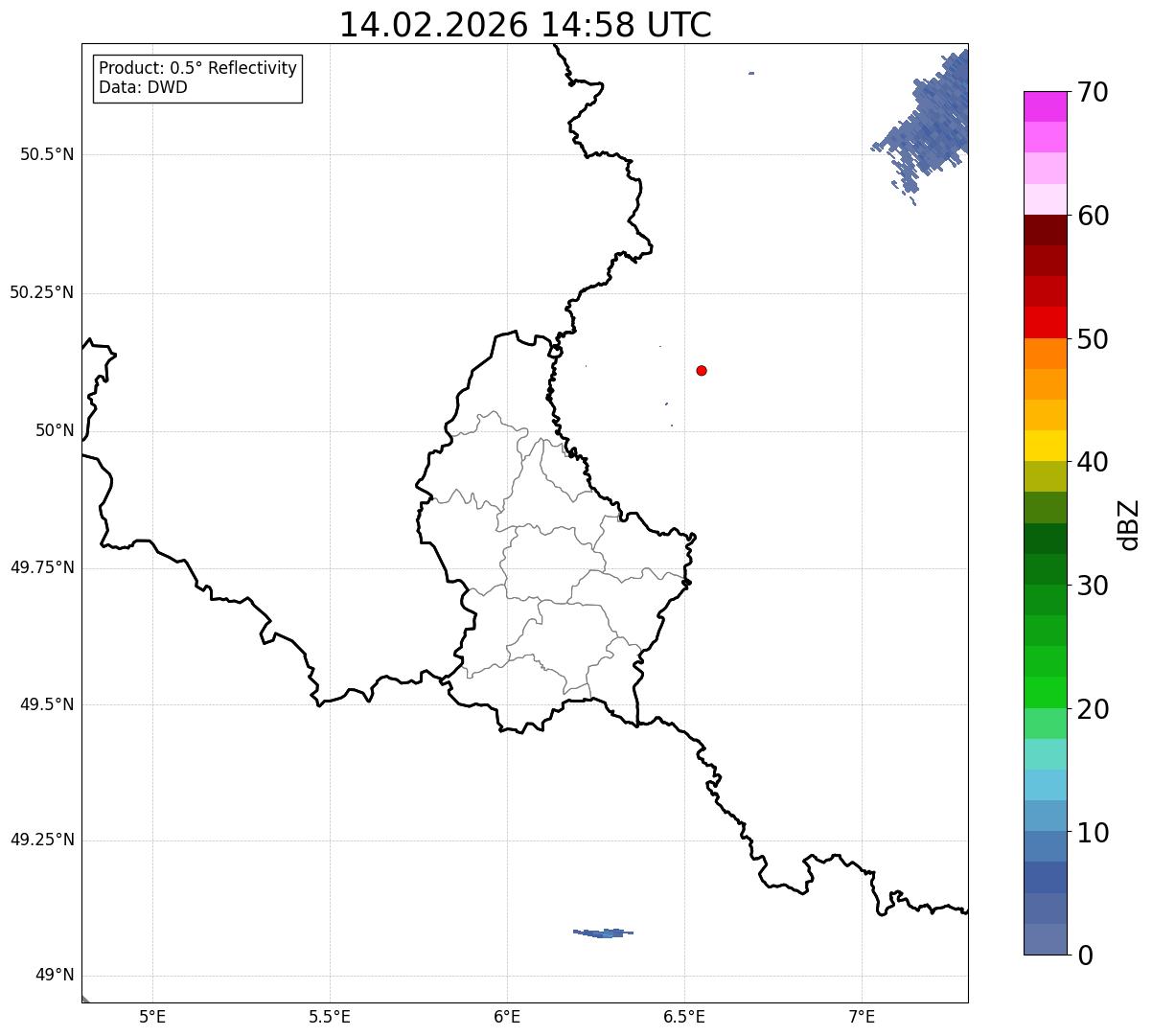Click the plot title 14.02.2026 14:58 UTC
This screenshot has width=1152, height=1036.
525,25
